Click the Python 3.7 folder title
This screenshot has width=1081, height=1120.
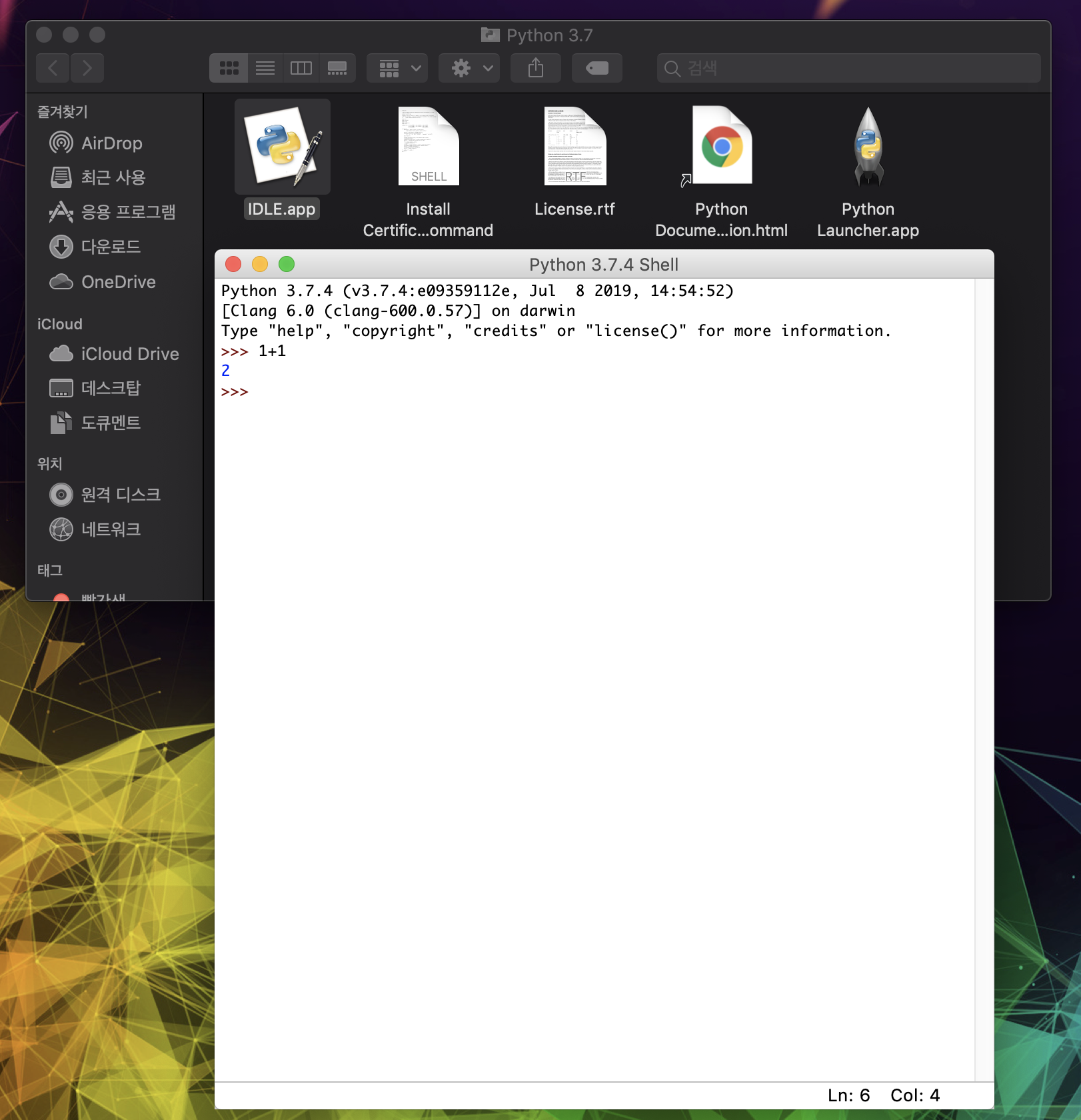click(537, 35)
